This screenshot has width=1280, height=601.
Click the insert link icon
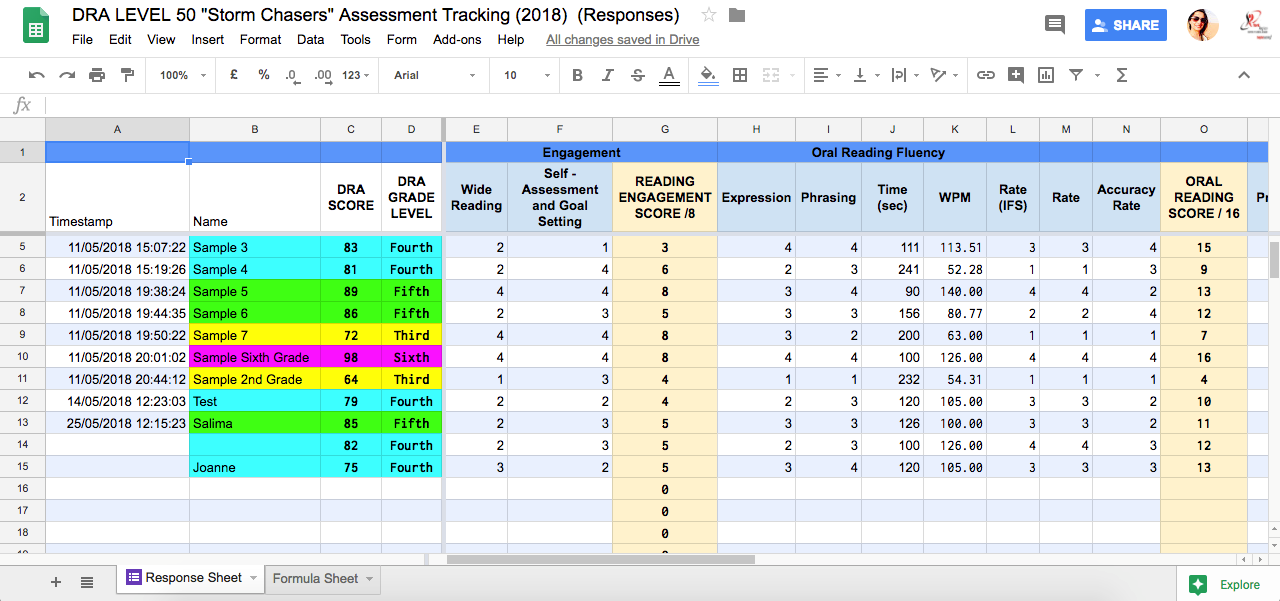pyautogui.click(x=986, y=75)
